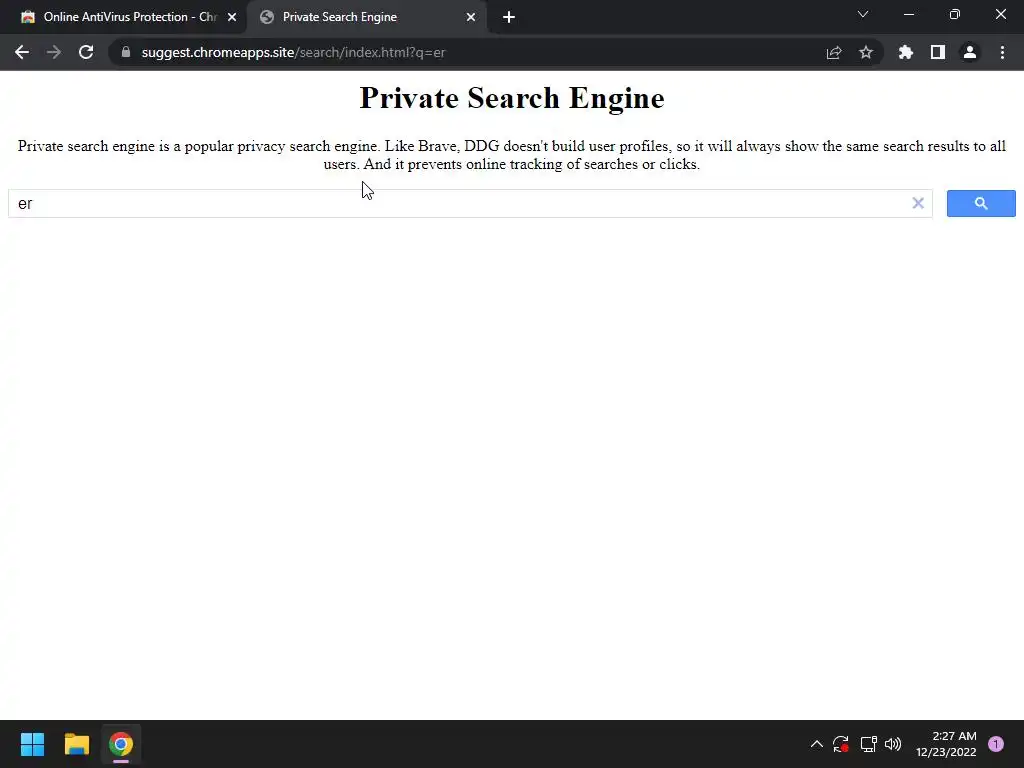Restore down the Chrome window
The width and height of the screenshot is (1024, 768).
click(x=955, y=14)
